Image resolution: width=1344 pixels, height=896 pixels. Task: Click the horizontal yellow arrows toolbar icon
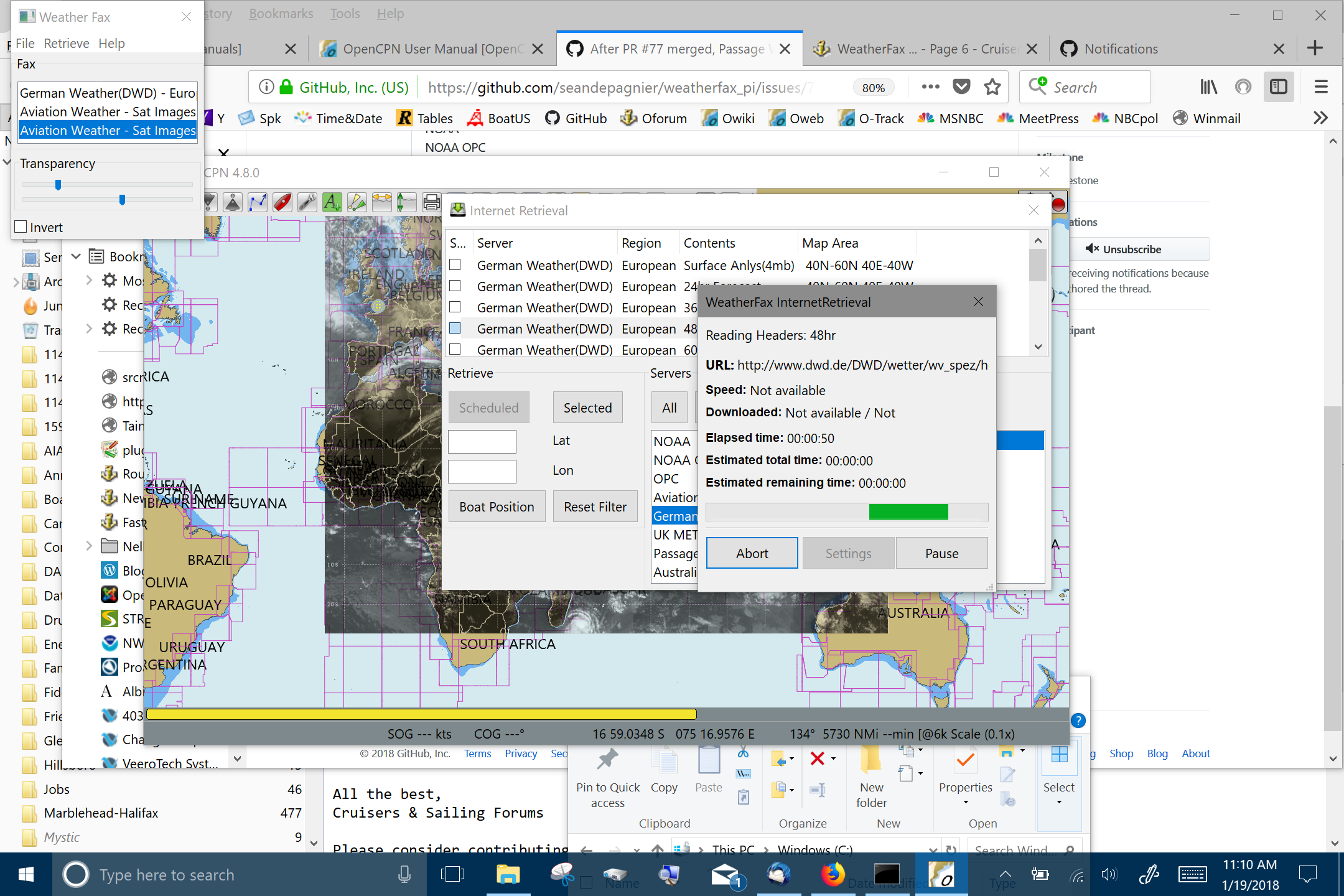[382, 202]
